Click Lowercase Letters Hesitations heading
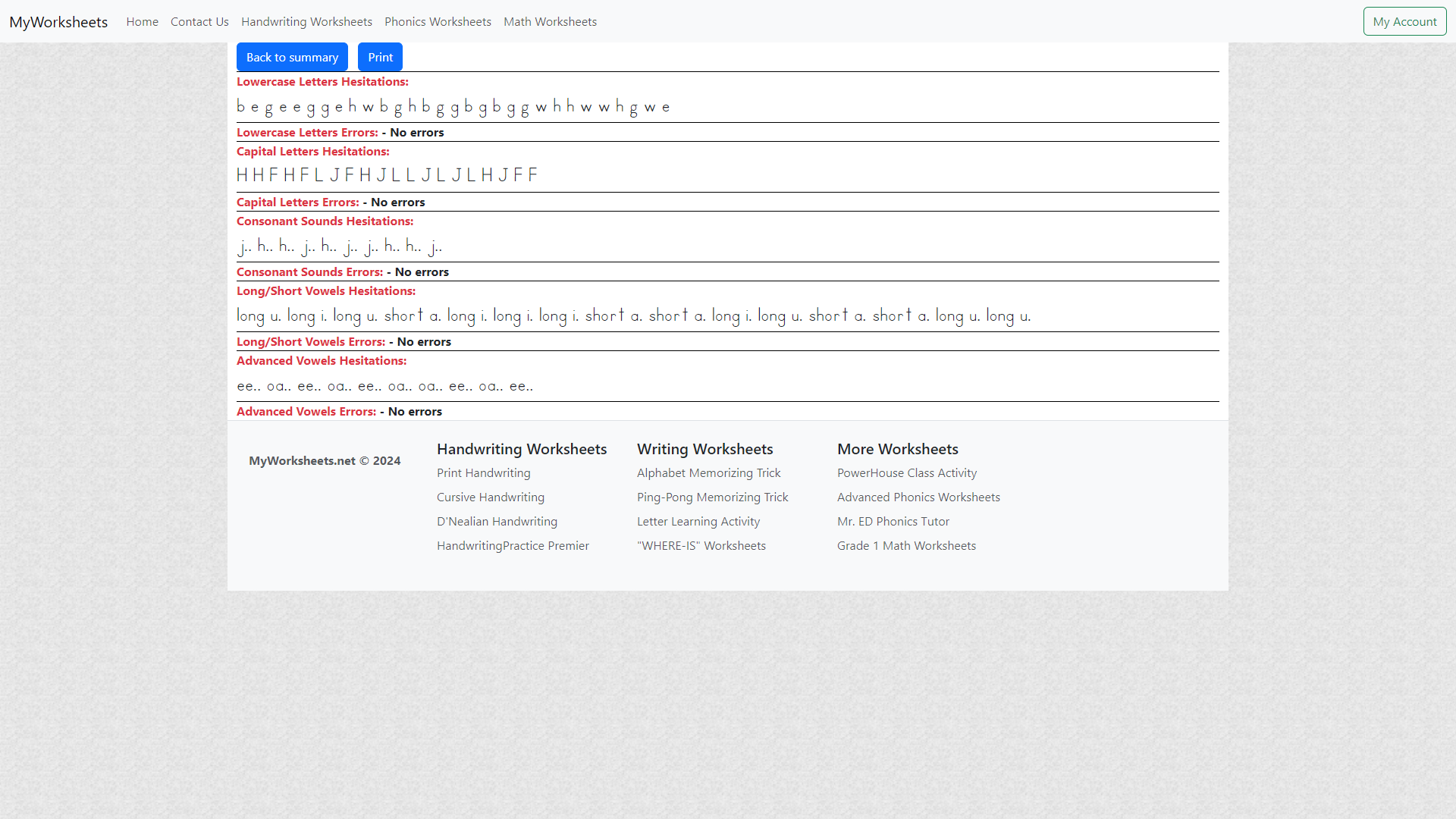This screenshot has height=819, width=1456. [x=322, y=82]
